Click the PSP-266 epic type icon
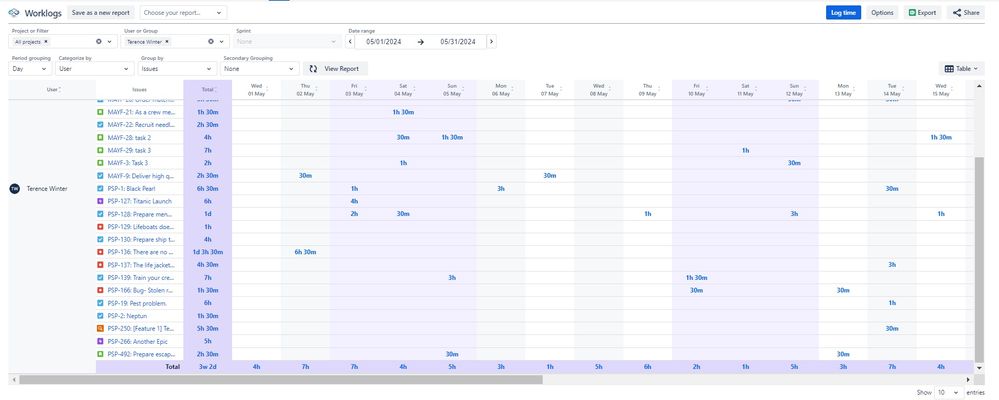Image resolution: width=999 pixels, height=400 pixels. click(x=100, y=341)
